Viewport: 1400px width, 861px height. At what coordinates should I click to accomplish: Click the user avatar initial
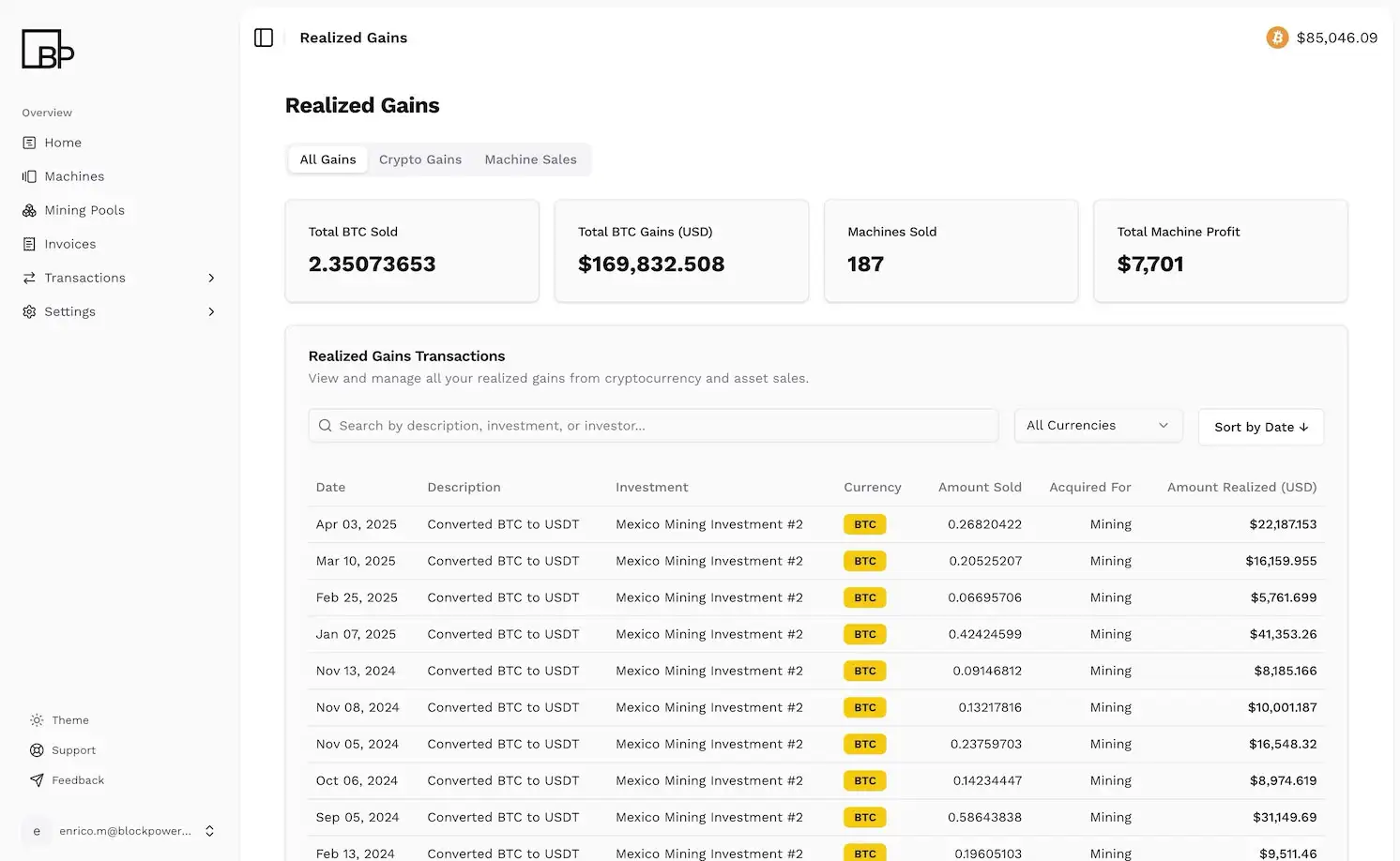coord(37,831)
